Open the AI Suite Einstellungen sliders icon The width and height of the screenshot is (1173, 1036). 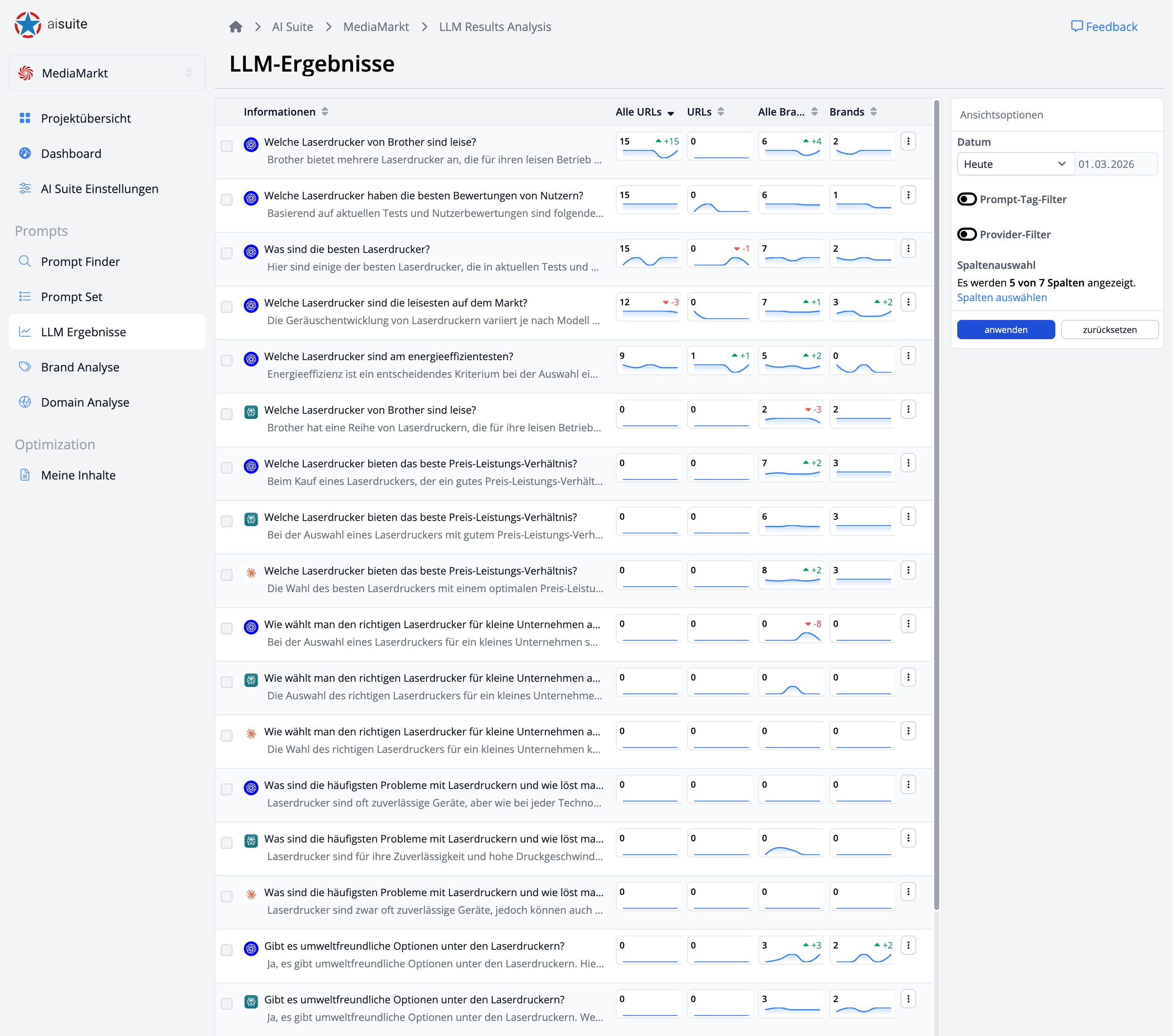25,189
